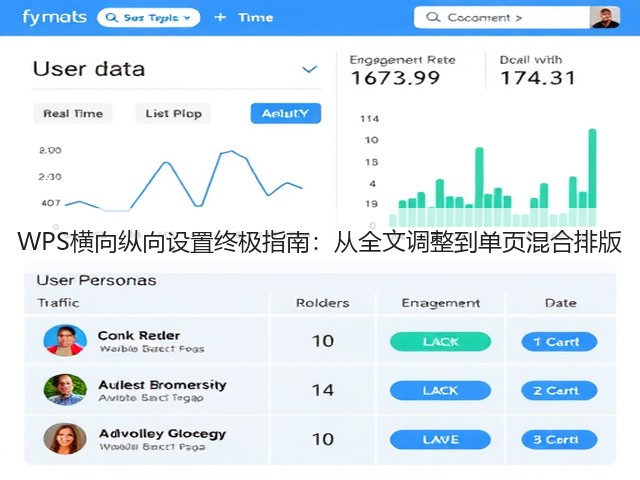Click the fymats logo

[x=54, y=18]
